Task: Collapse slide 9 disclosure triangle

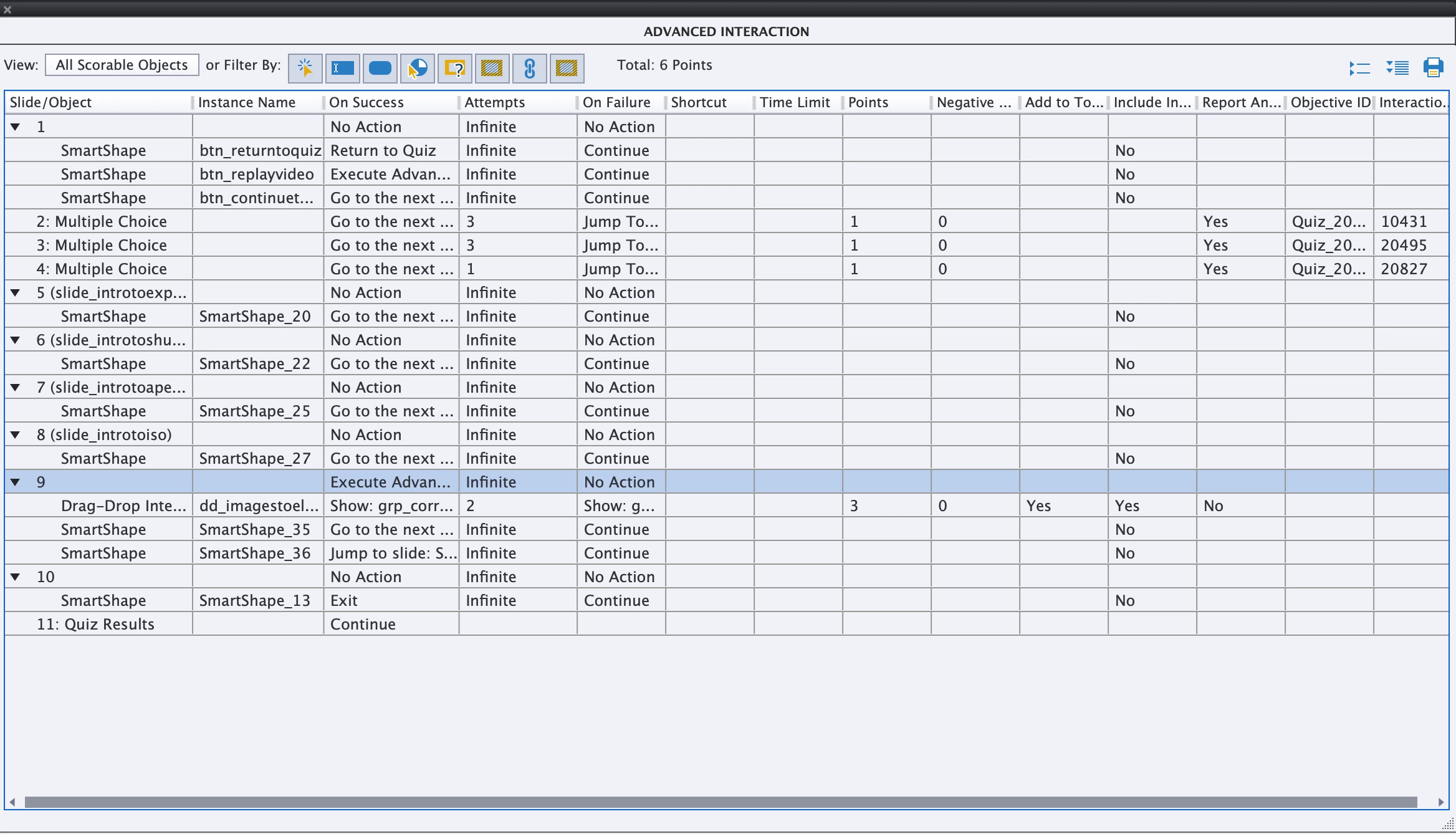Action: 16,482
